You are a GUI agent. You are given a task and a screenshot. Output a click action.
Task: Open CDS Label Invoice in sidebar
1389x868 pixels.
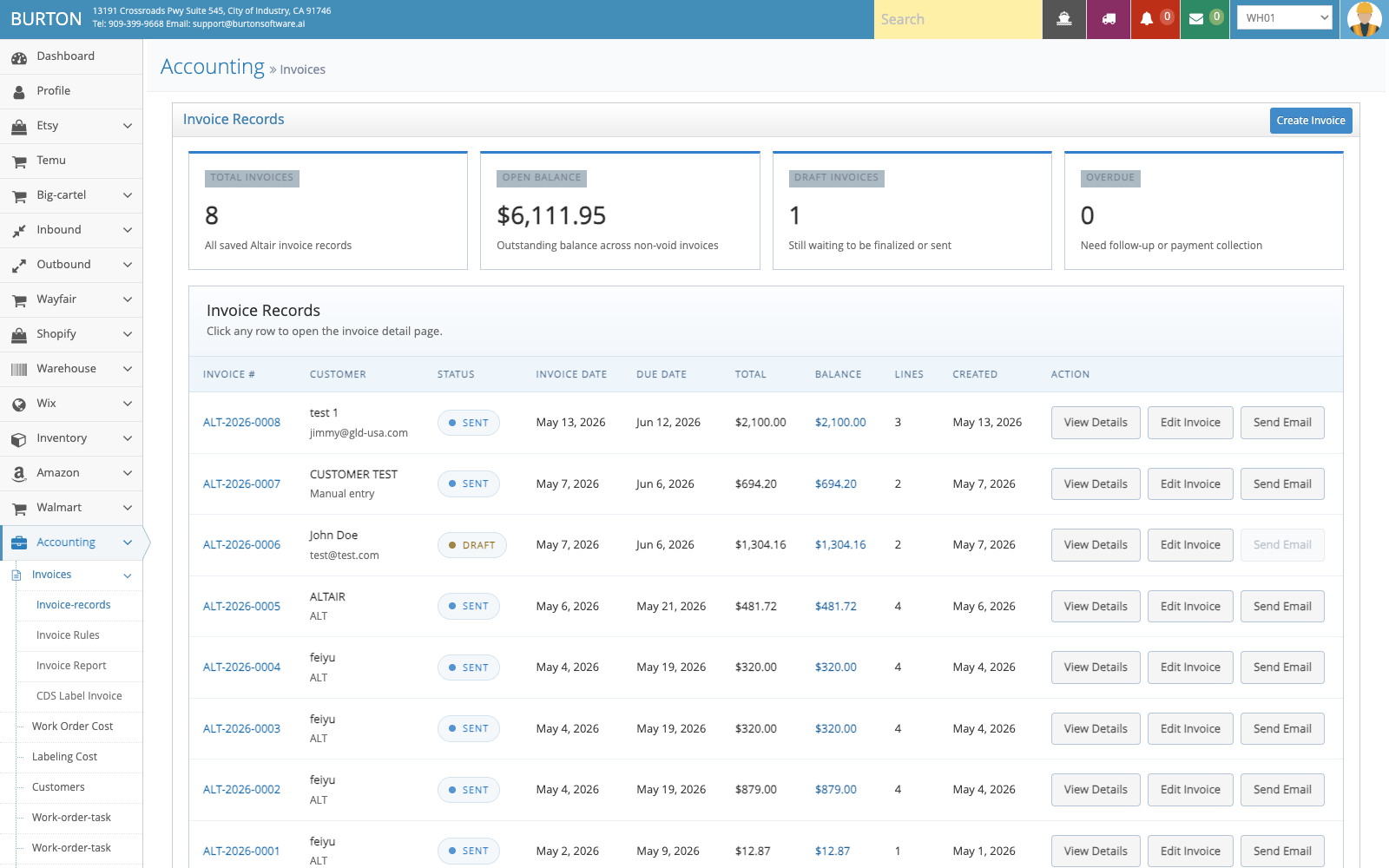79,696
